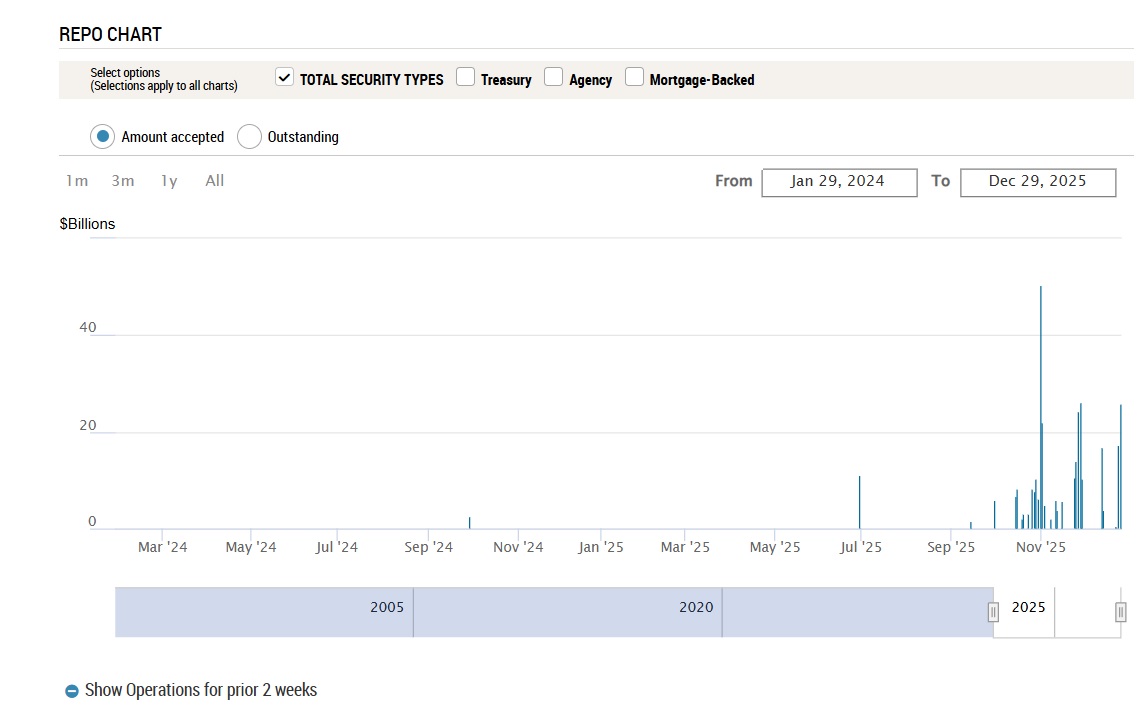Uncheck the TOTAL SECURITY TYPES checkbox
This screenshot has width=1143, height=708.
tap(284, 77)
